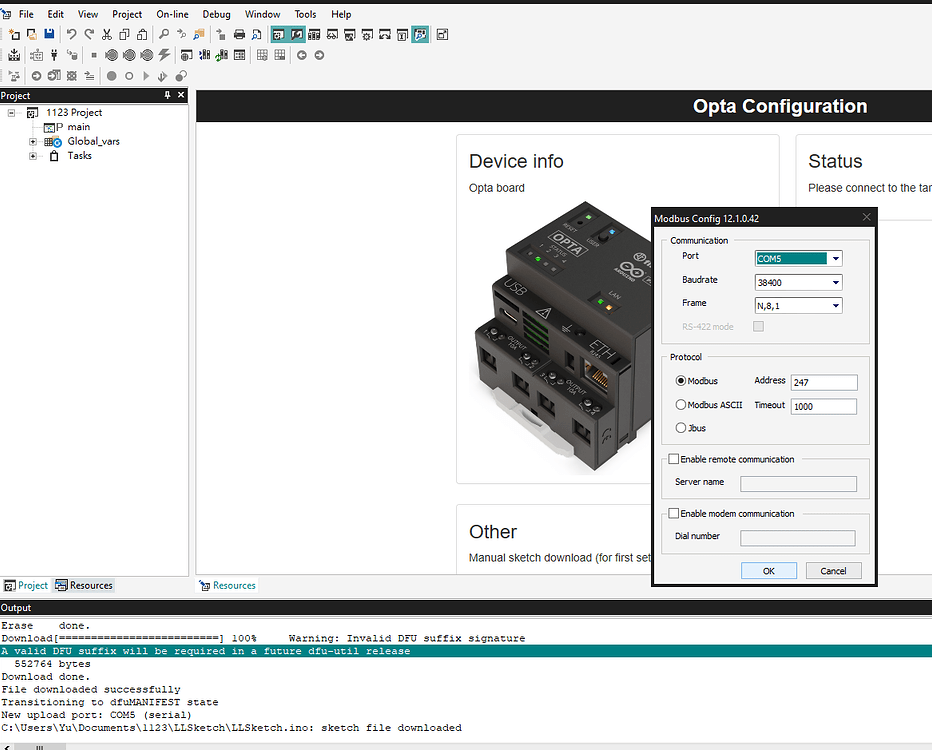Viewport: 932px width, 750px height.
Task: Click the lightning bolt toolbar icon
Action: click(x=164, y=55)
